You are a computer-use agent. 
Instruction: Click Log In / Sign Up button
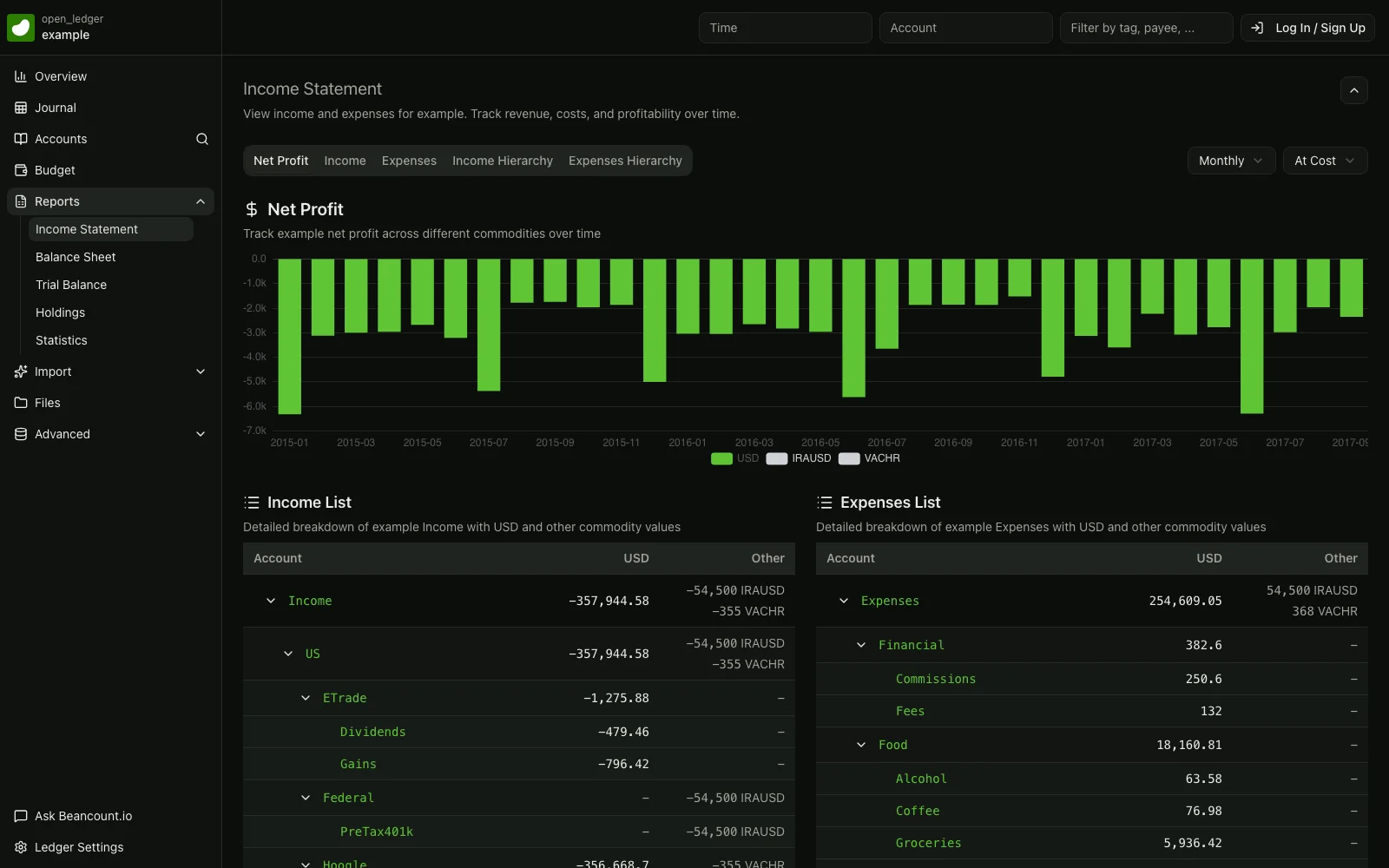[1307, 28]
